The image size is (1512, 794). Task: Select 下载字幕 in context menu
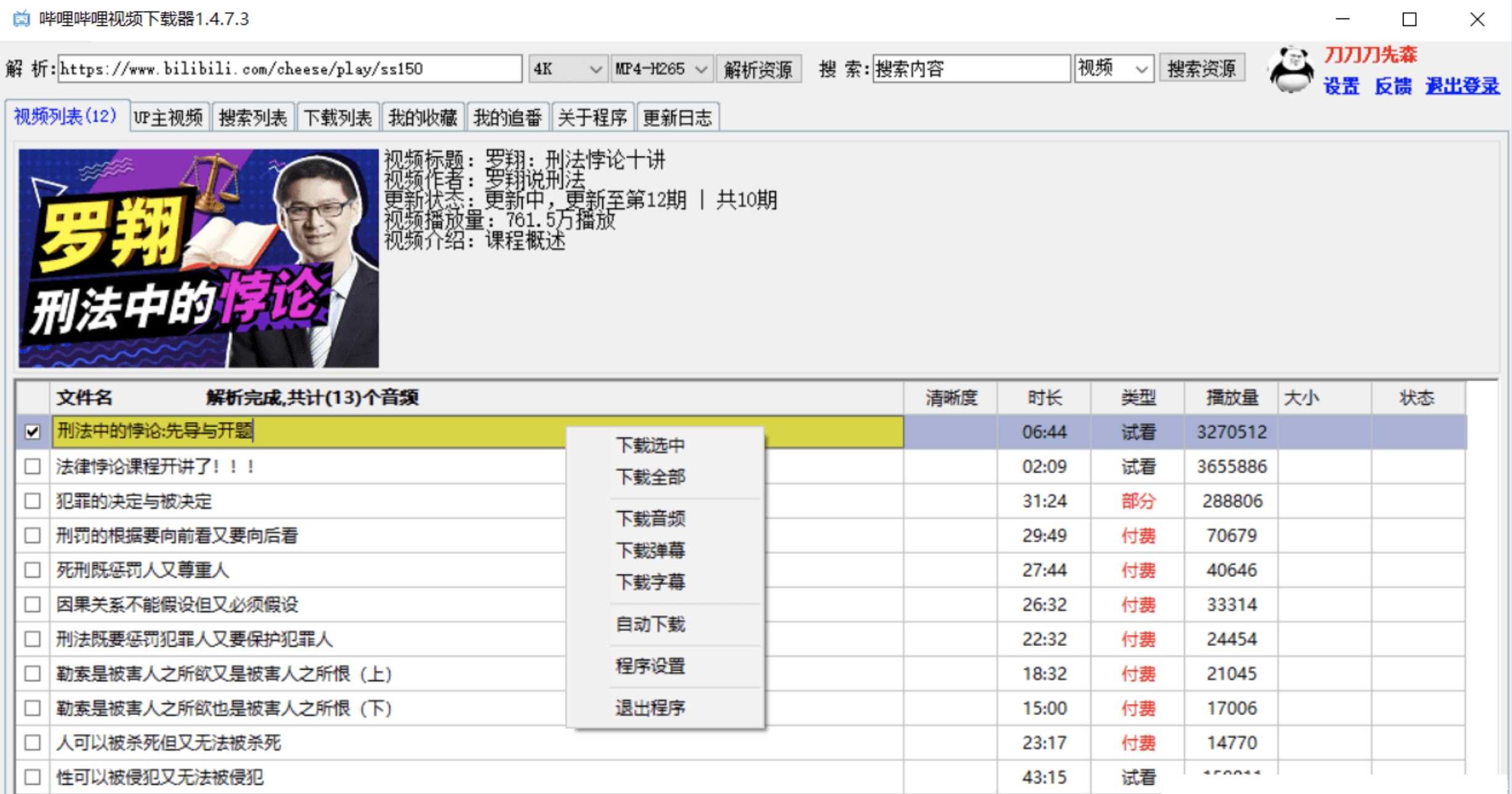pos(650,581)
